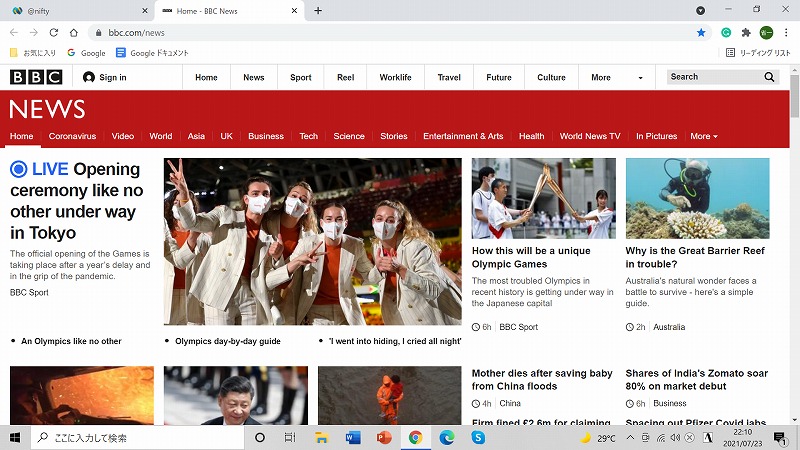Open 'An Olympics like no other' link
This screenshot has width=800, height=450.
[71, 341]
